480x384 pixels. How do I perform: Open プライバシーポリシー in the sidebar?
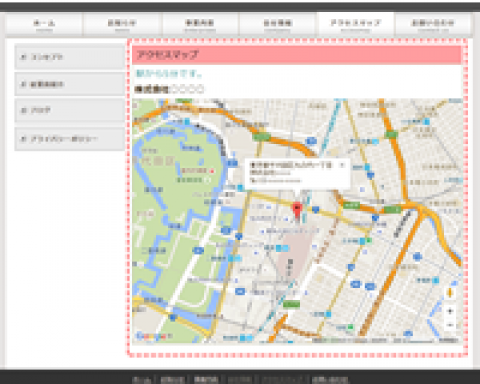[70, 139]
